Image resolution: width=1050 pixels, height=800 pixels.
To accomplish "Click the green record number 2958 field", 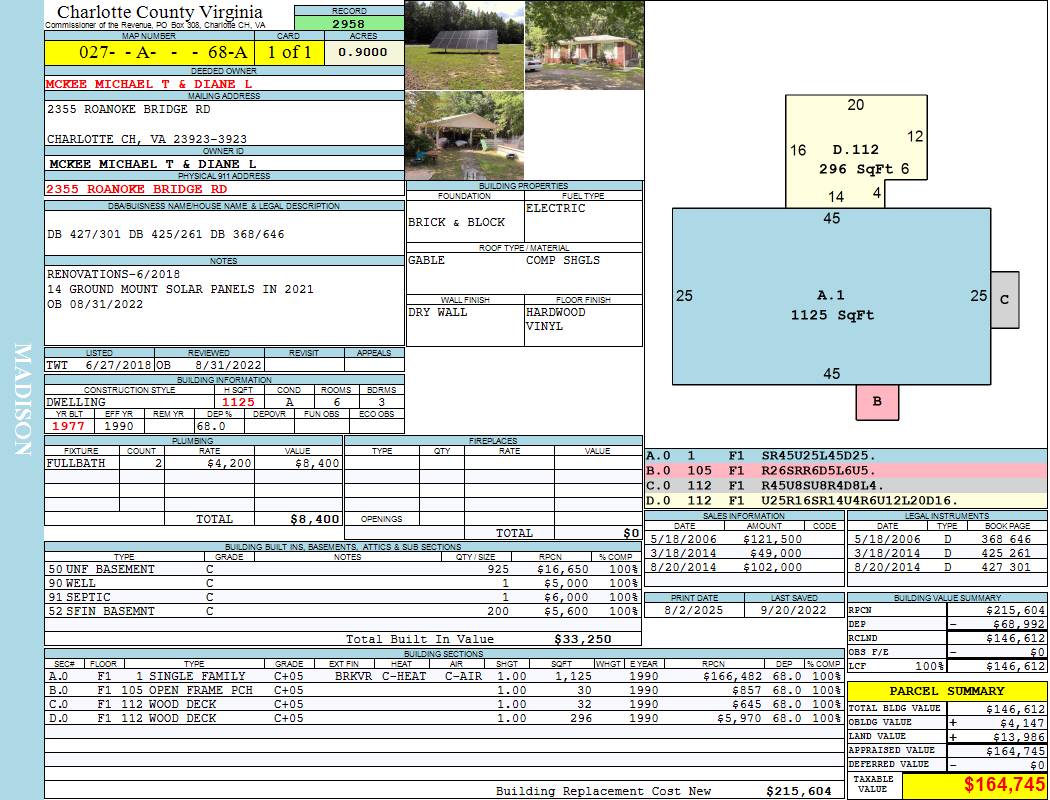I will [x=348, y=23].
